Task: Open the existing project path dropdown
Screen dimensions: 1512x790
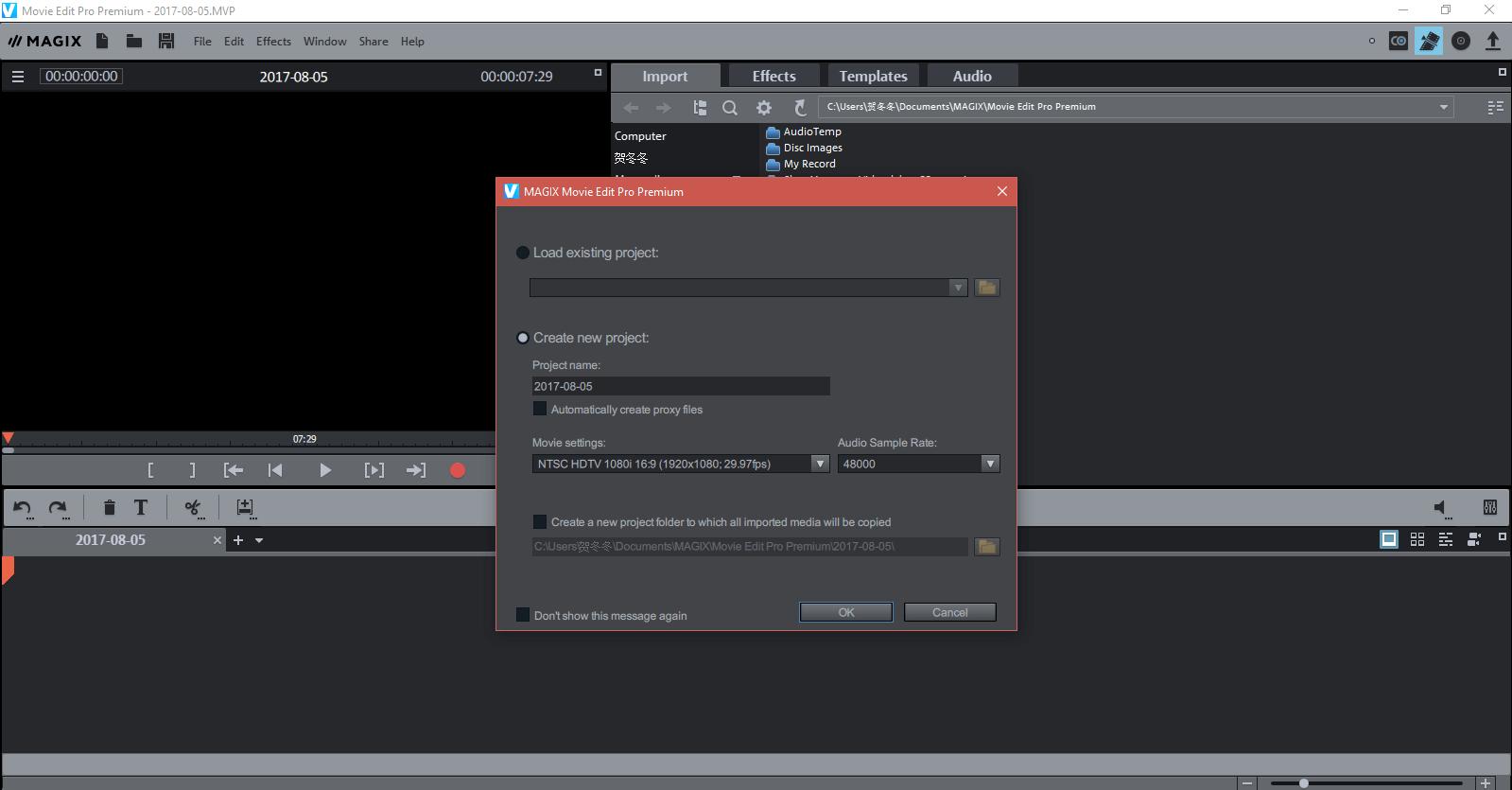Action: (x=959, y=288)
